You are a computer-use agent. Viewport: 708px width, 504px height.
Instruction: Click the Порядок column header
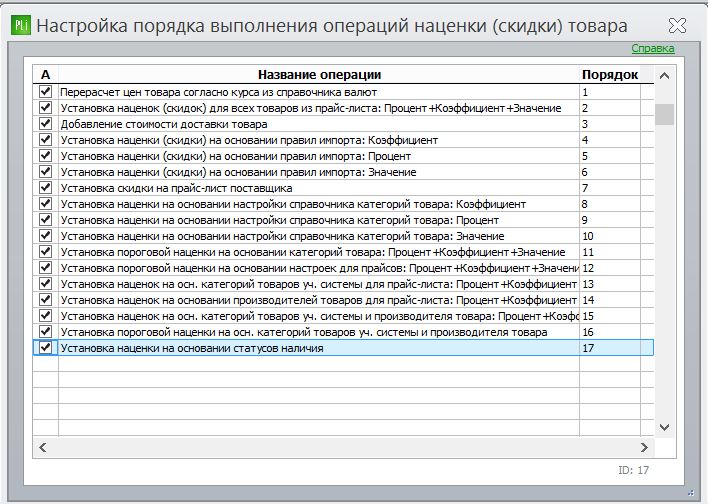click(x=610, y=75)
